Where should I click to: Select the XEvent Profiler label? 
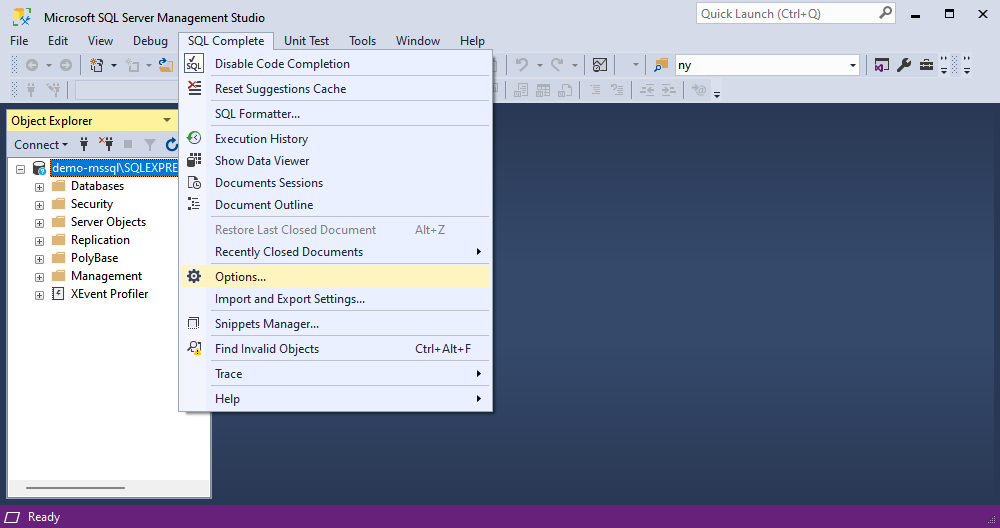tap(109, 293)
